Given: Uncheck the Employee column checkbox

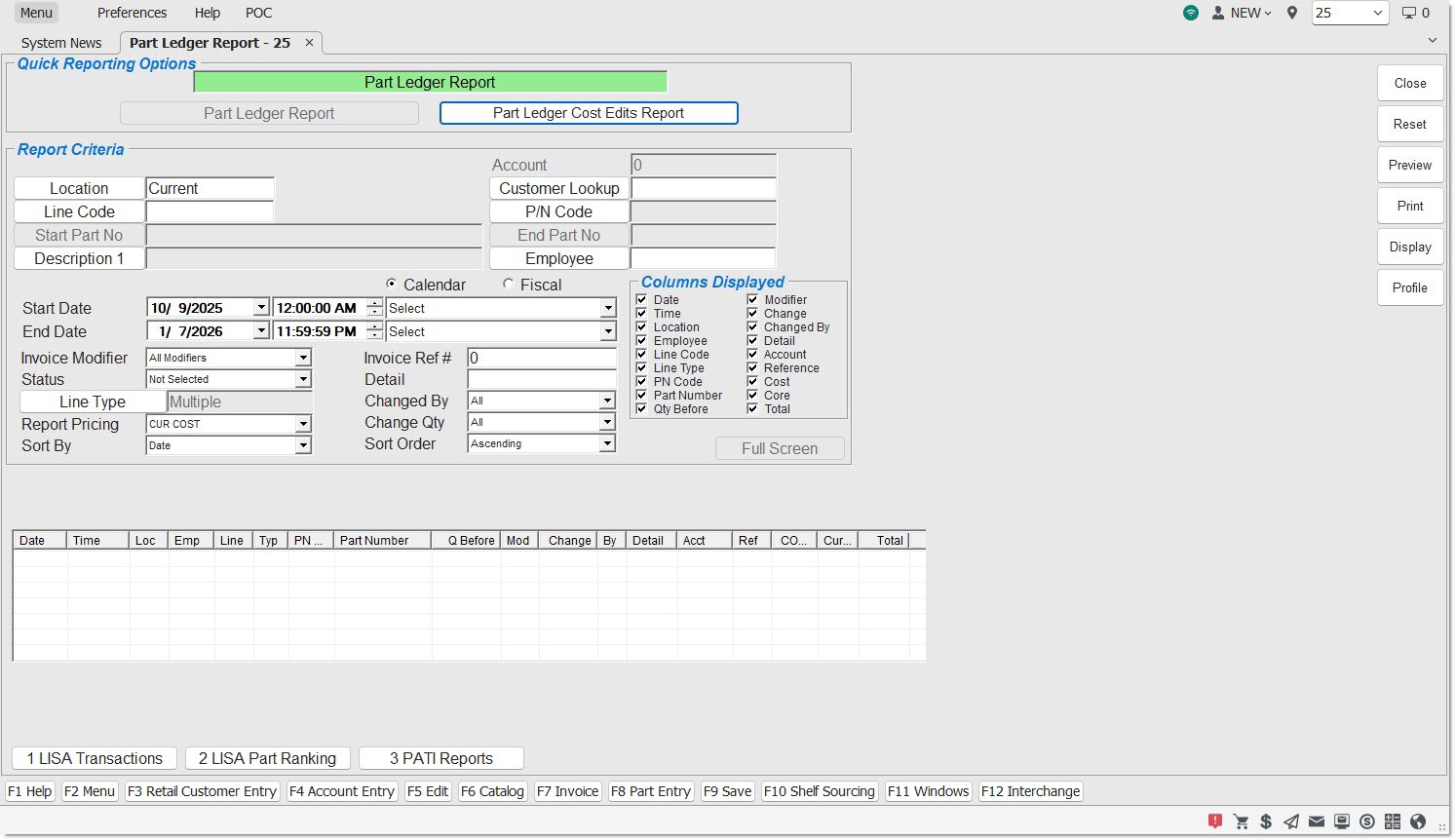Looking at the screenshot, I should 641,341.
